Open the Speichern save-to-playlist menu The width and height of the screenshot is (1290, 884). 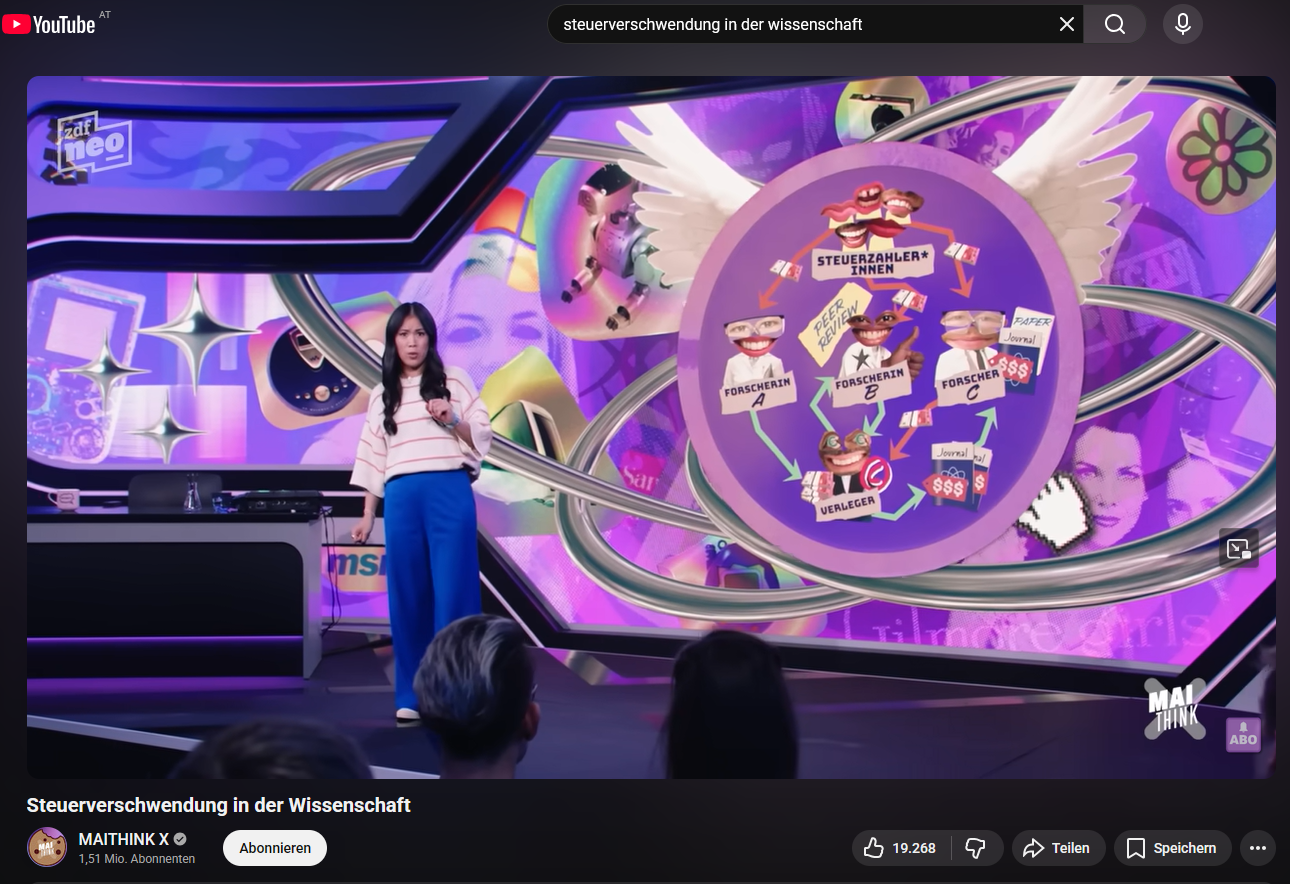1171,848
